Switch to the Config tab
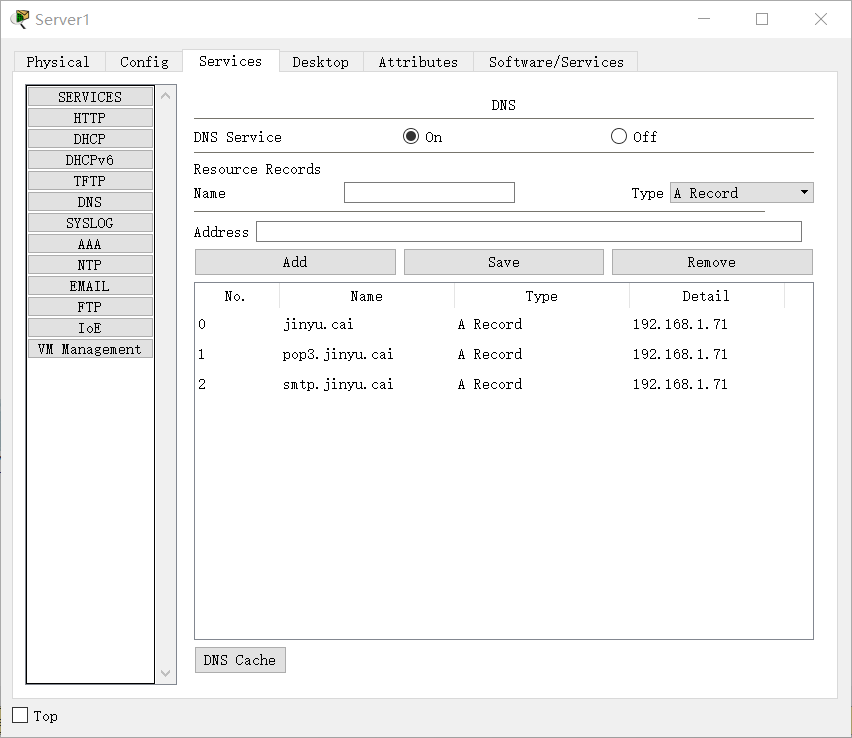This screenshot has height=738, width=852. coord(144,62)
